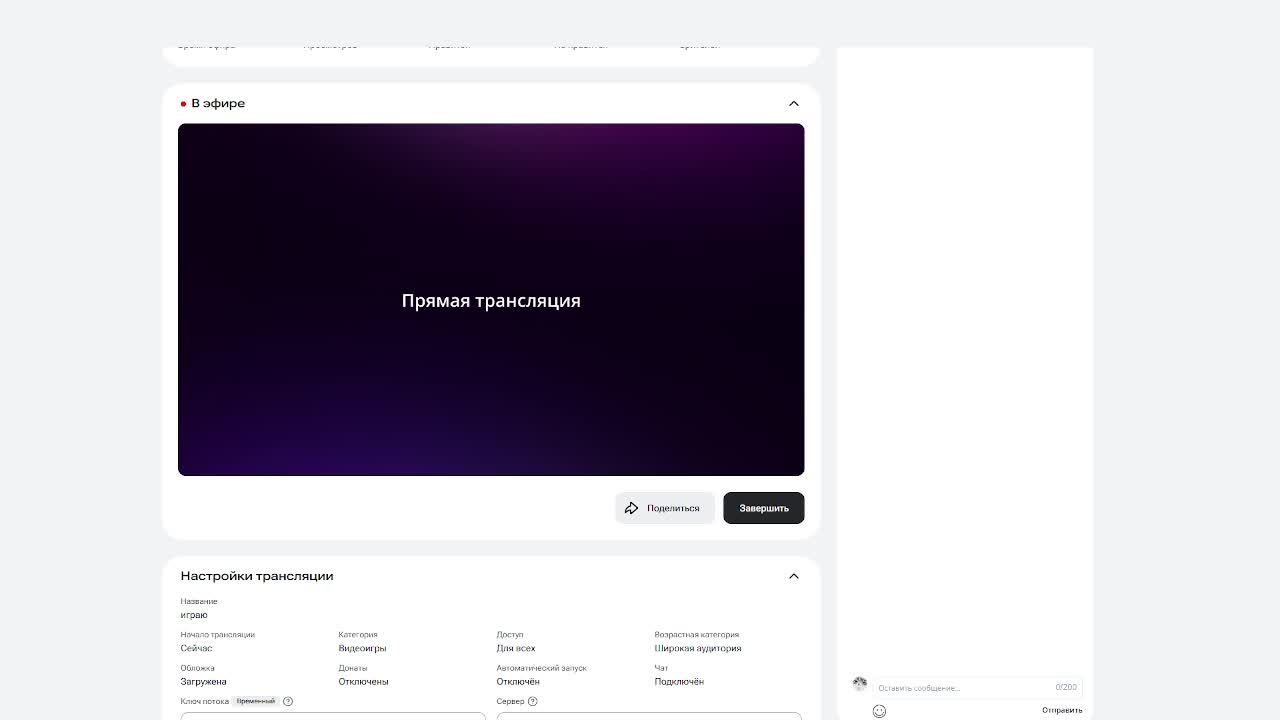Click the broadcast title 'играю'
1280x720 pixels.
coord(194,615)
